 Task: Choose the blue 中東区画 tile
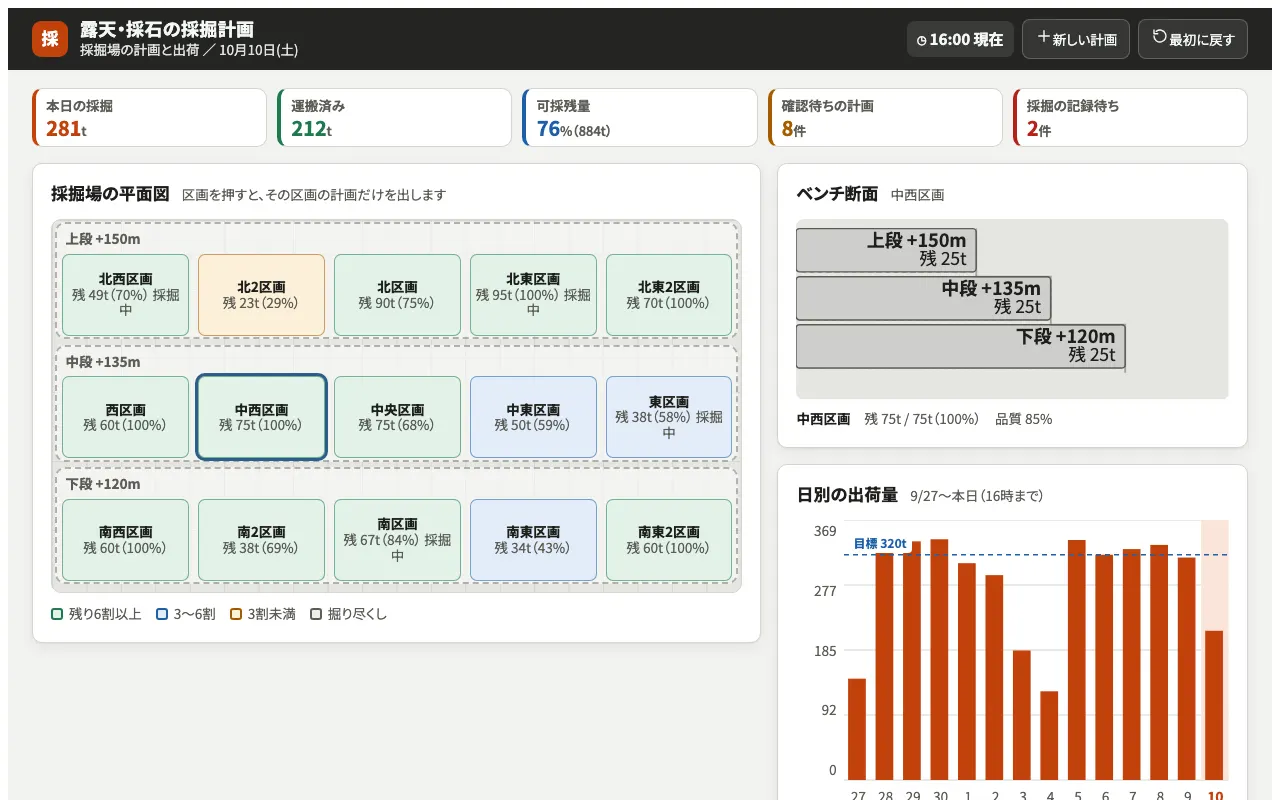533,417
